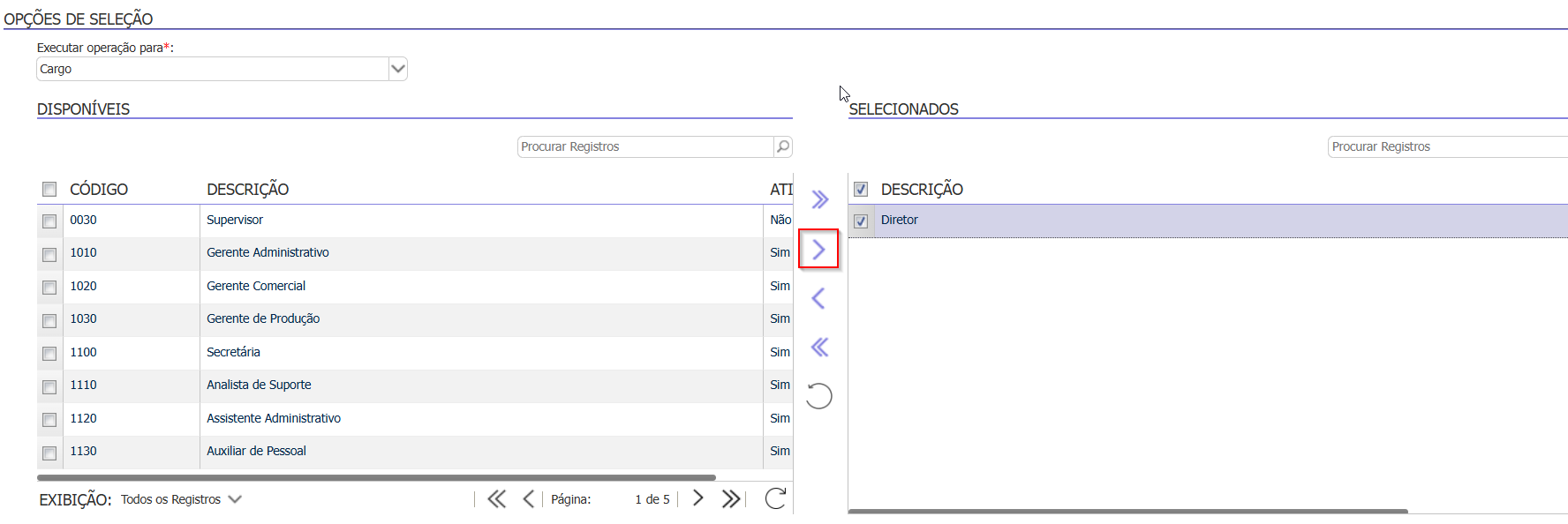Viewport: 1568px width, 524px height.
Task: Go to the first page of records
Action: point(496,498)
